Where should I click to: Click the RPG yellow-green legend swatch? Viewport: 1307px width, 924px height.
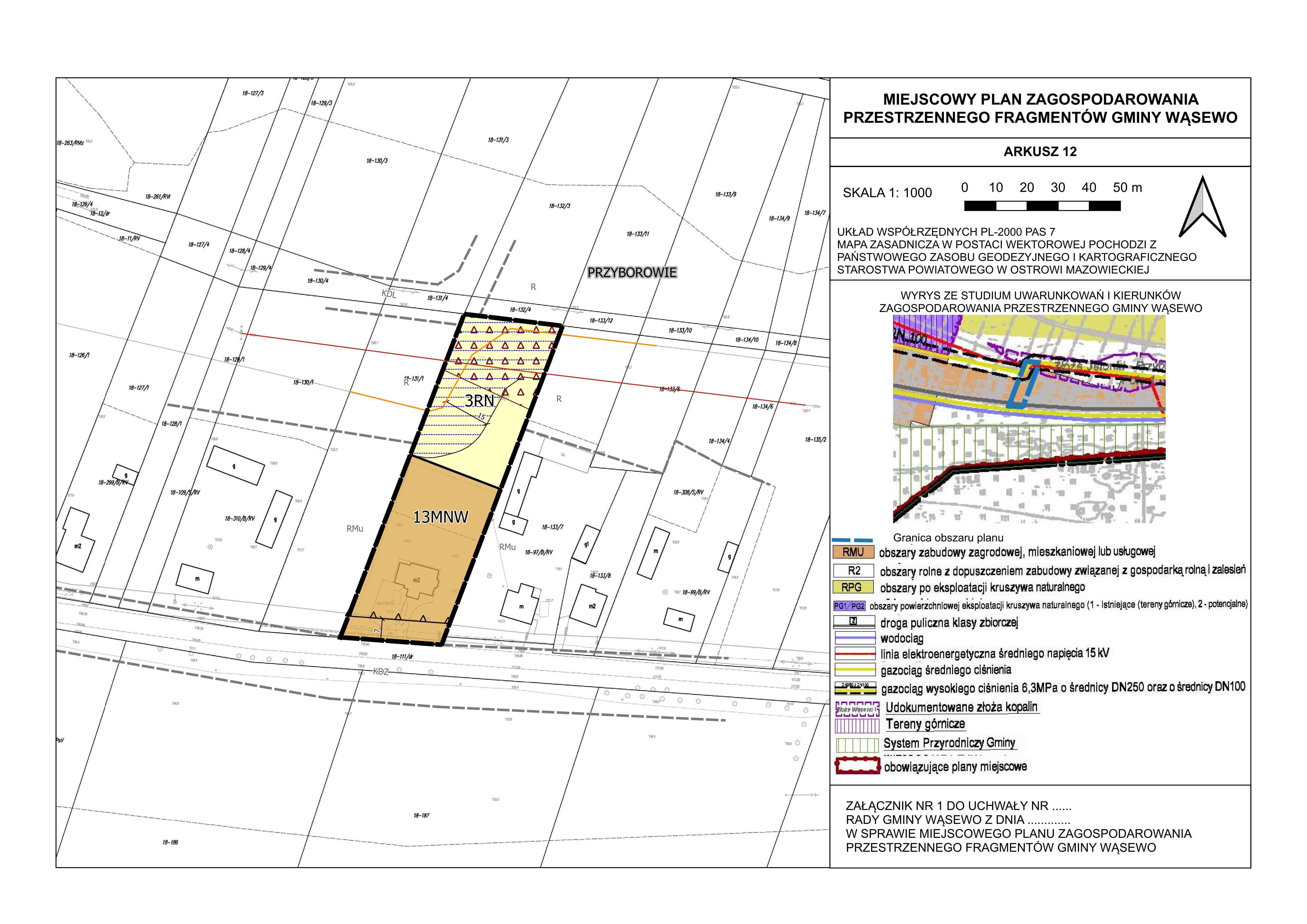(x=853, y=587)
